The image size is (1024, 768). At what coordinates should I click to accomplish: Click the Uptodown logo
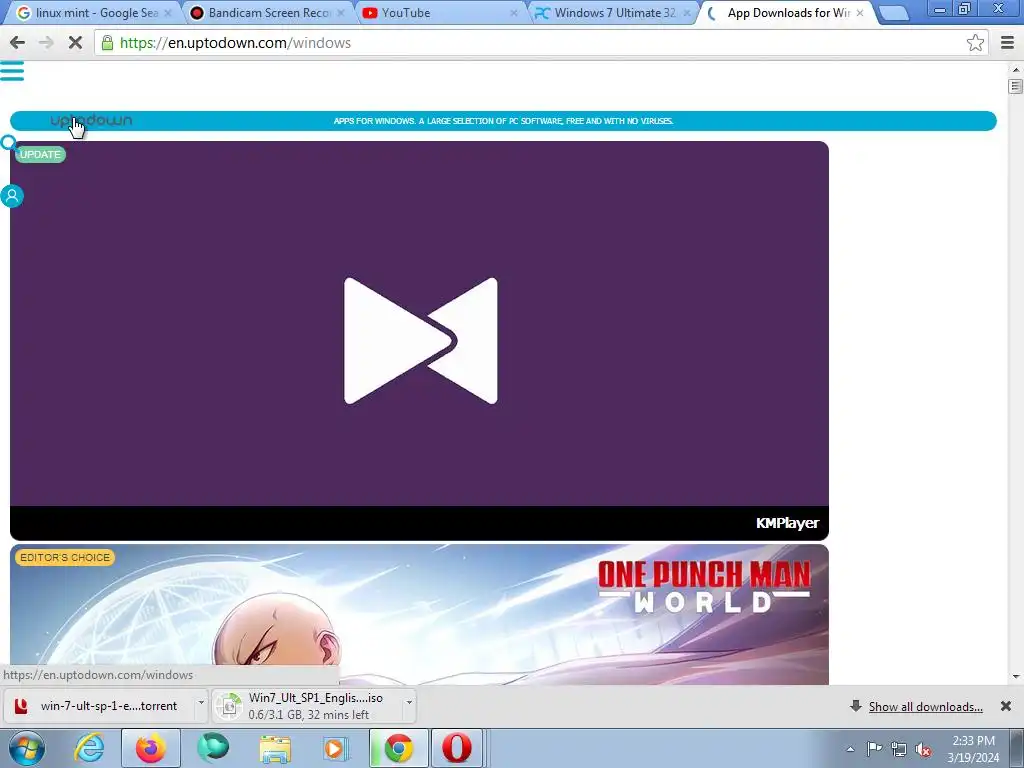[91, 121]
